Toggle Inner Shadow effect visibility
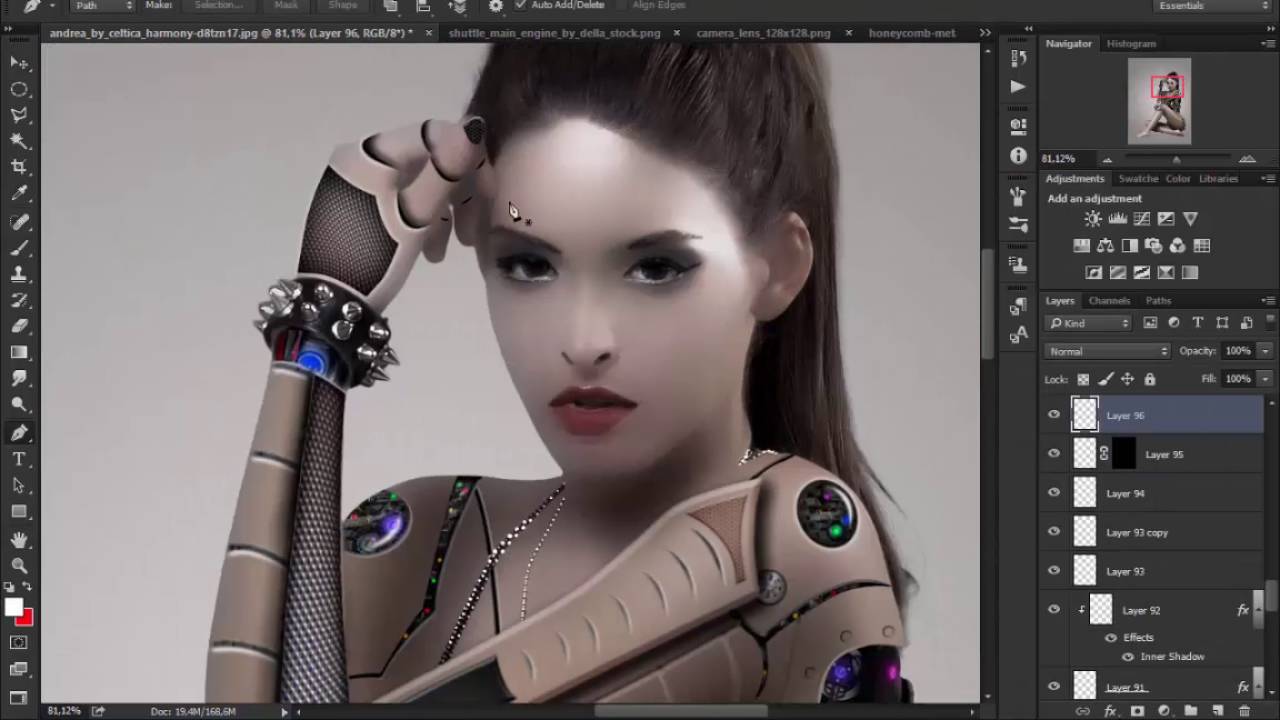 point(1128,657)
